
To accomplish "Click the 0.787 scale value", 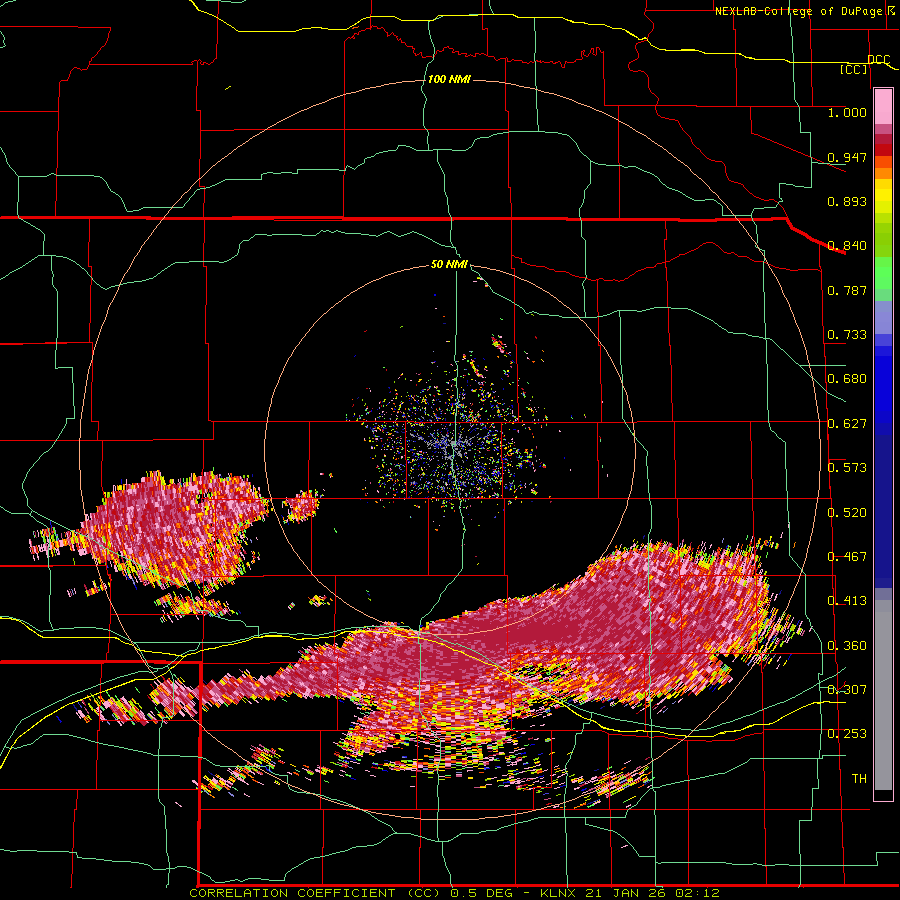I will pyautogui.click(x=847, y=290).
